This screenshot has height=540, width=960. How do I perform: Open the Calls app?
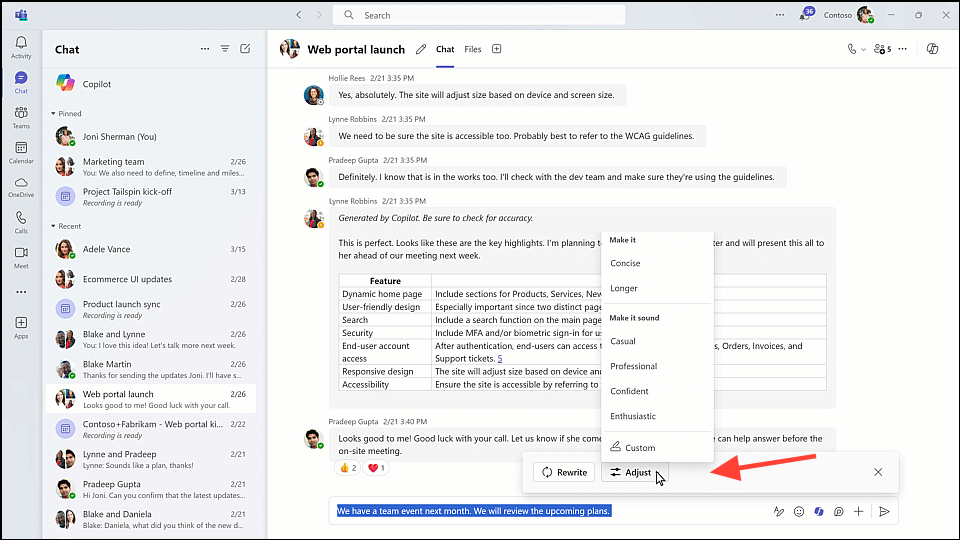coord(21,222)
